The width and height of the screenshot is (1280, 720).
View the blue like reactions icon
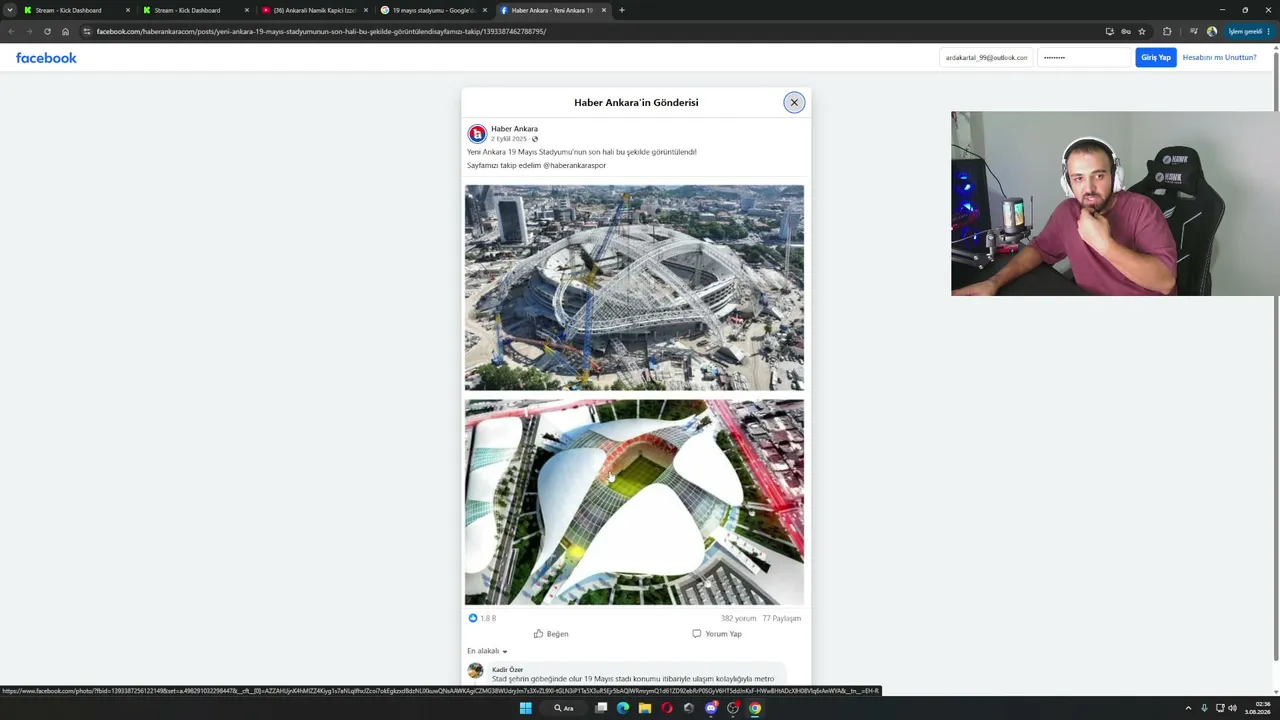coord(473,618)
